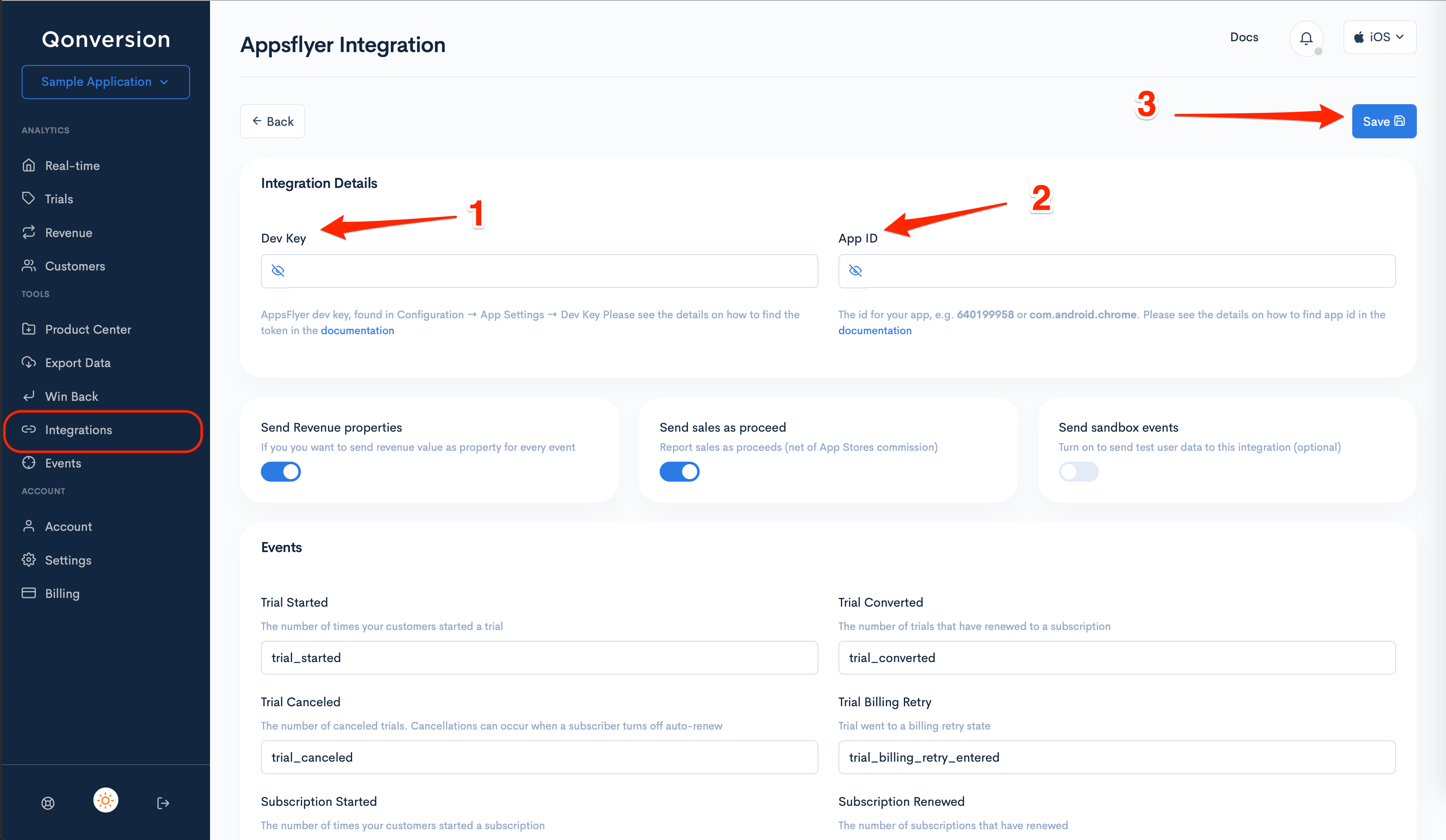The width and height of the screenshot is (1446, 840).
Task: Open Win Back tool
Action: coord(71,397)
